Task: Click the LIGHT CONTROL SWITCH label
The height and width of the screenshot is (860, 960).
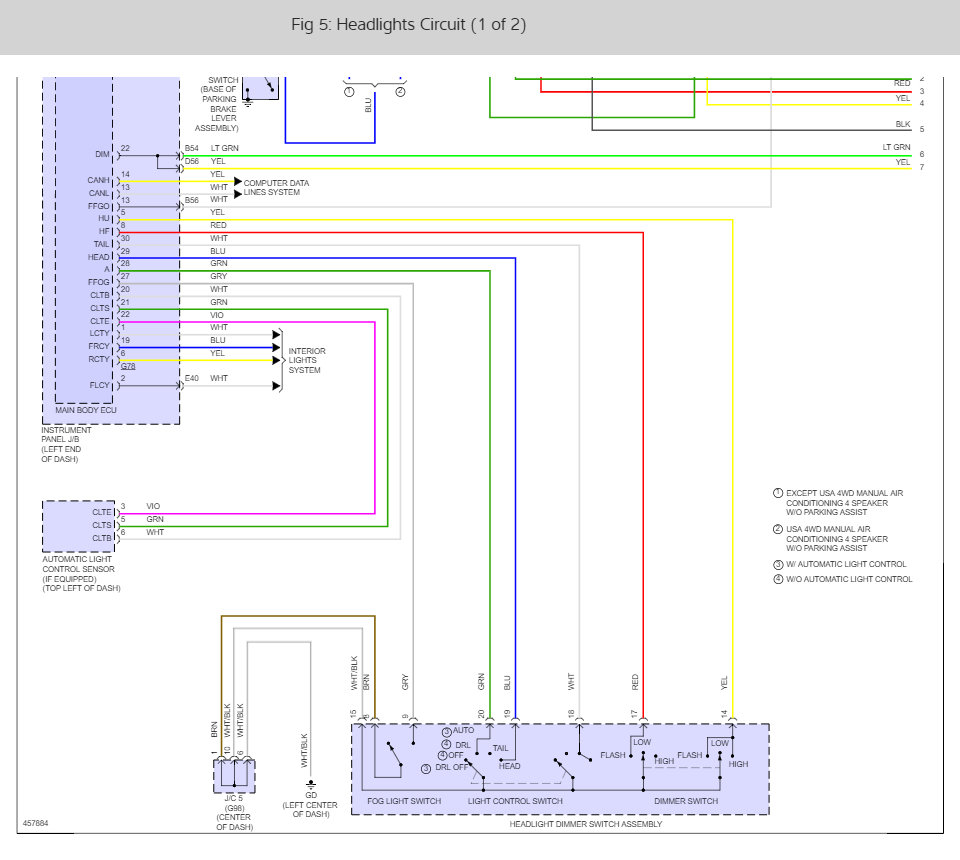Action: pyautogui.click(x=515, y=801)
